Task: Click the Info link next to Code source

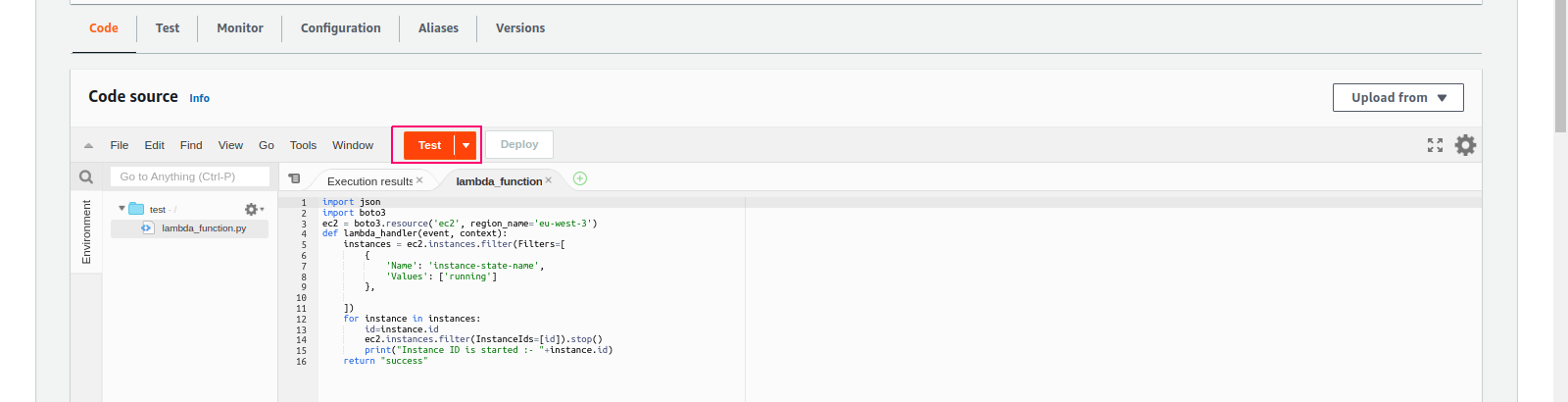Action: click(199, 98)
